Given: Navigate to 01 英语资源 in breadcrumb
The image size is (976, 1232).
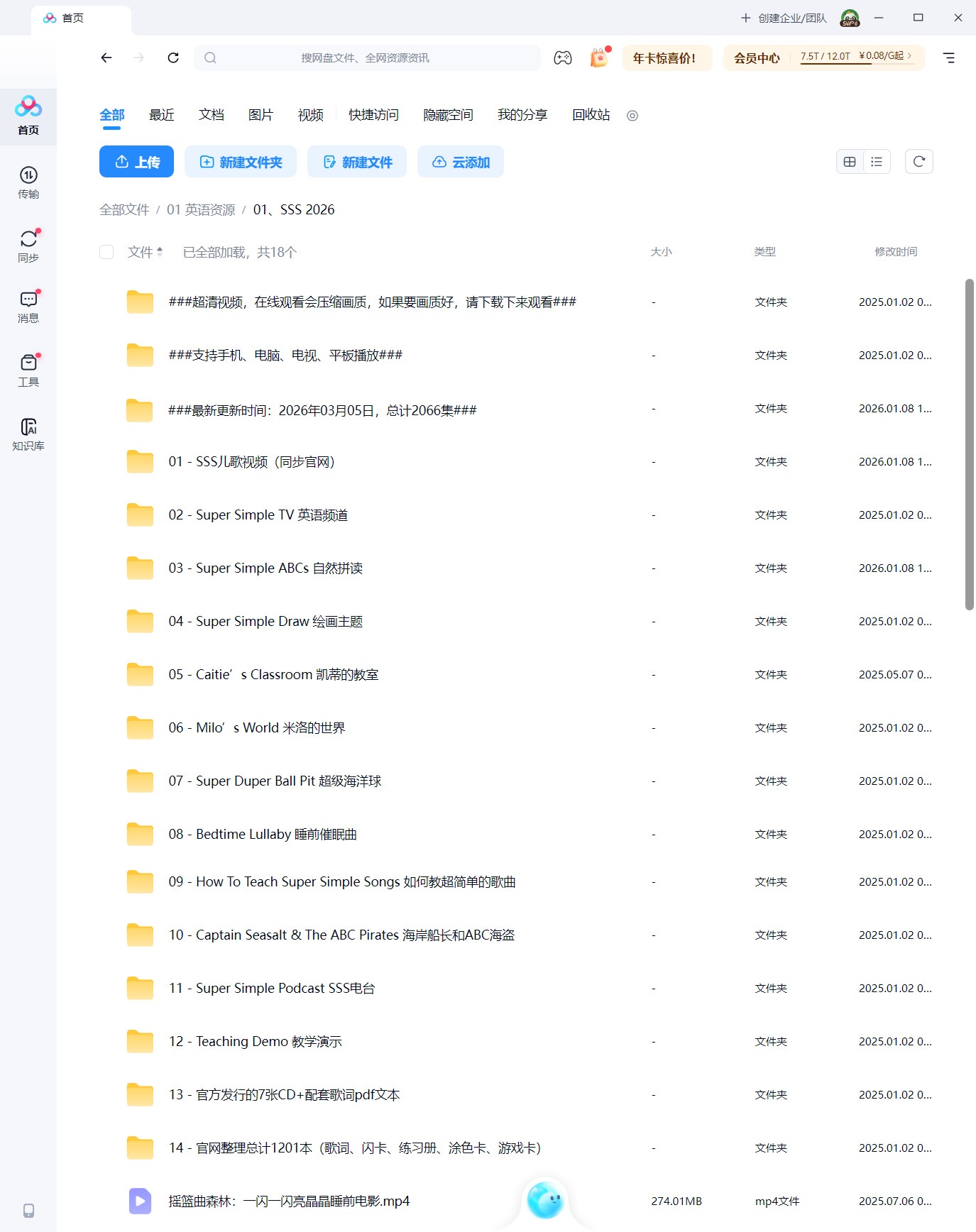Looking at the screenshot, I should pos(201,210).
